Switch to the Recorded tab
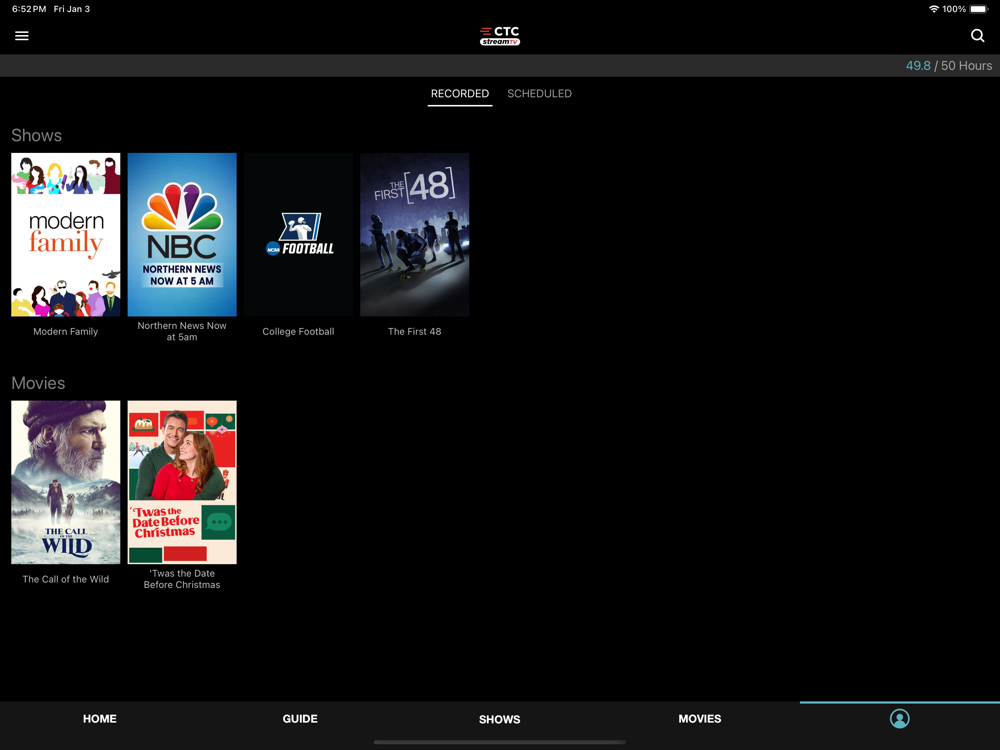The image size is (1000, 750). click(460, 94)
